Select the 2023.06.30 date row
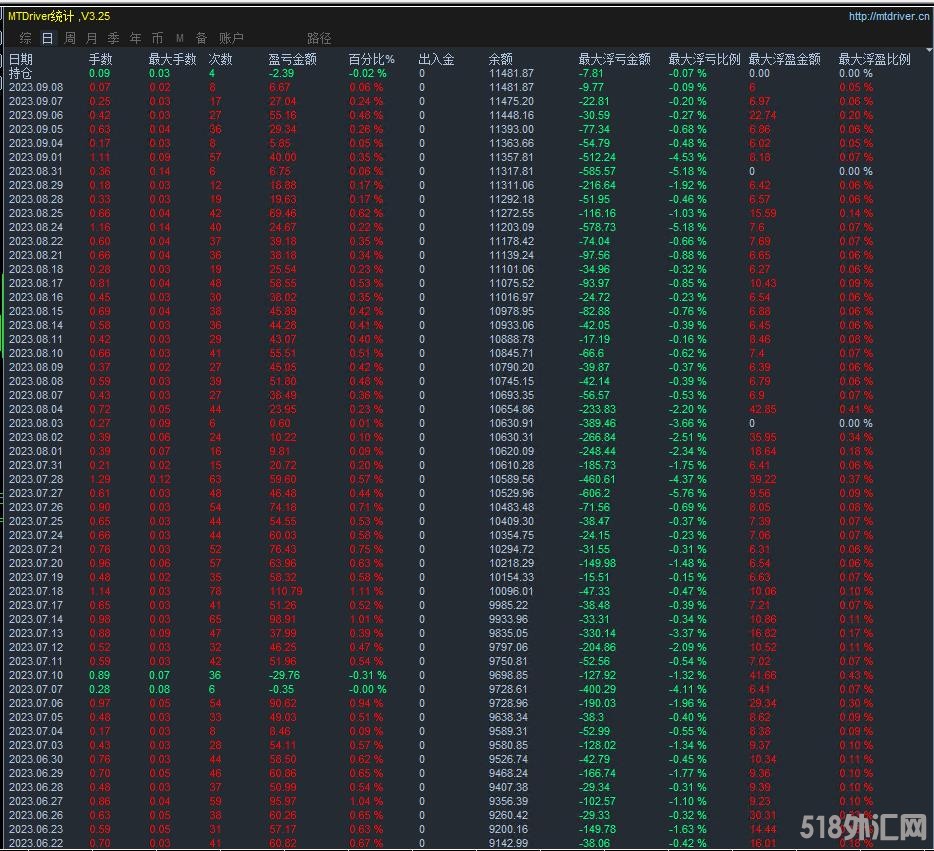 point(36,759)
